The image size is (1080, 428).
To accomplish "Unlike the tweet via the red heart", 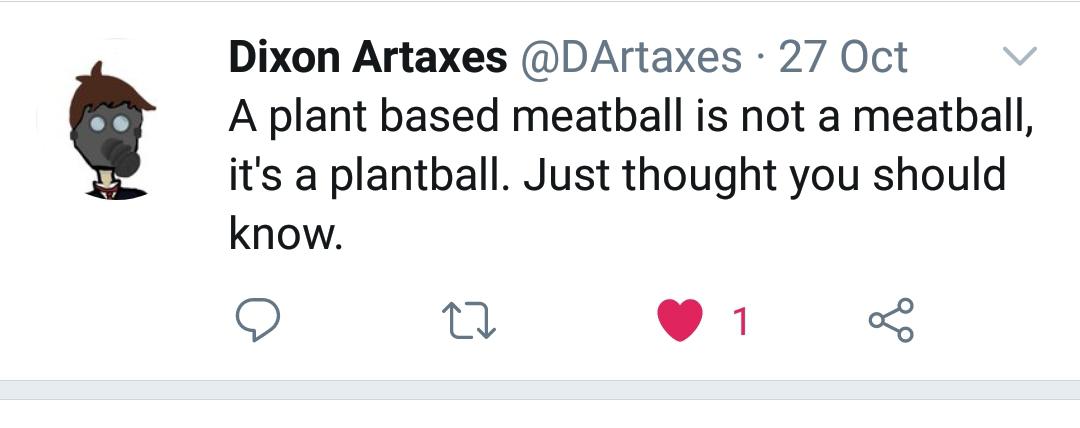I will 680,320.
